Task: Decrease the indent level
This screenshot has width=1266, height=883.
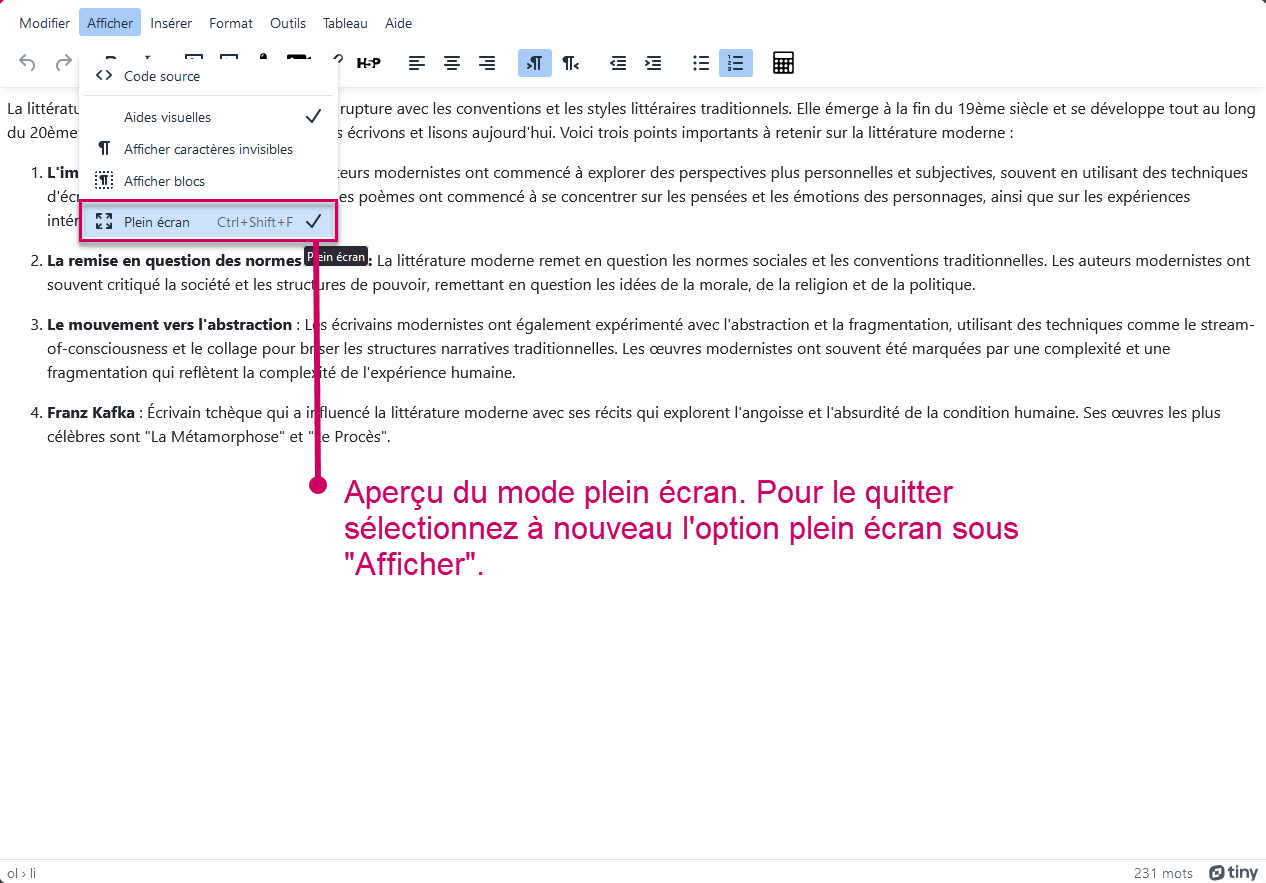Action: click(618, 63)
